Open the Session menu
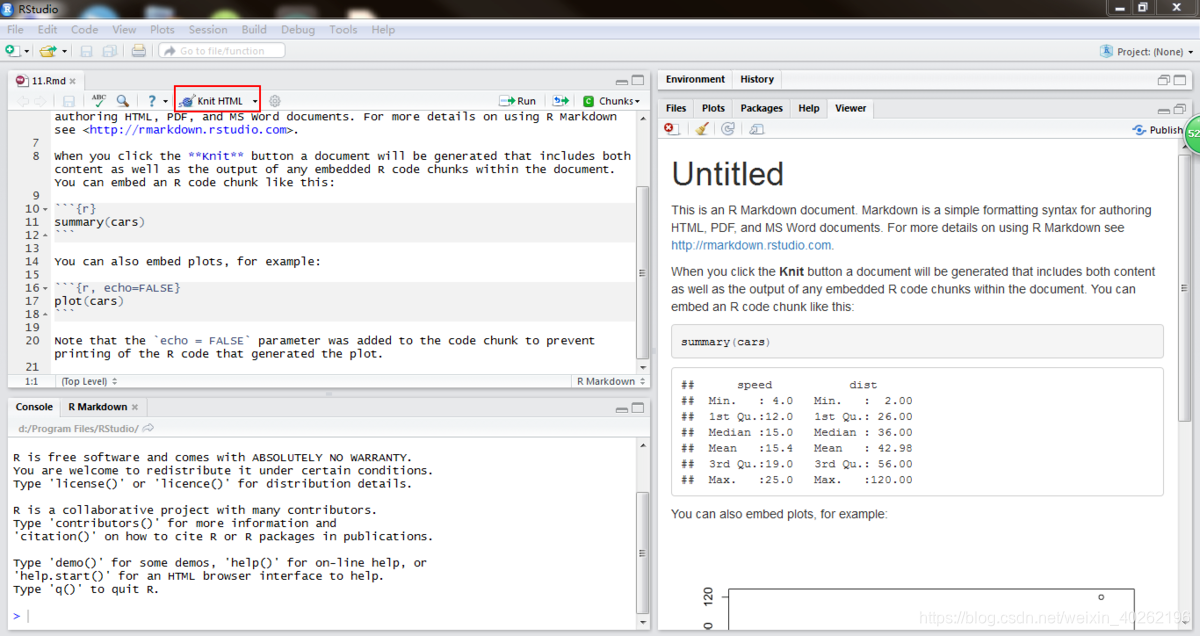1200x636 pixels. click(208, 30)
